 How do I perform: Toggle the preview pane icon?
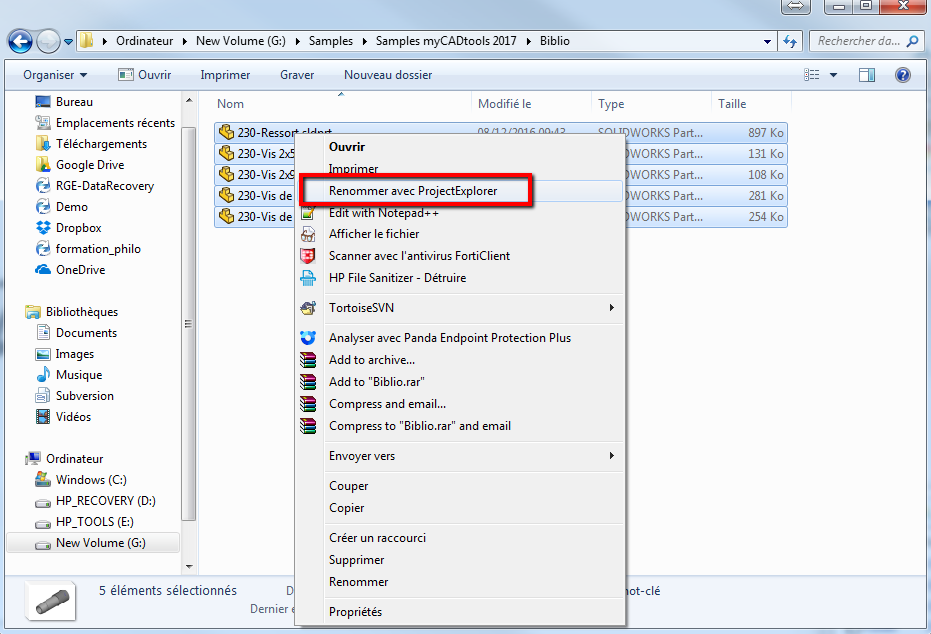(x=867, y=75)
